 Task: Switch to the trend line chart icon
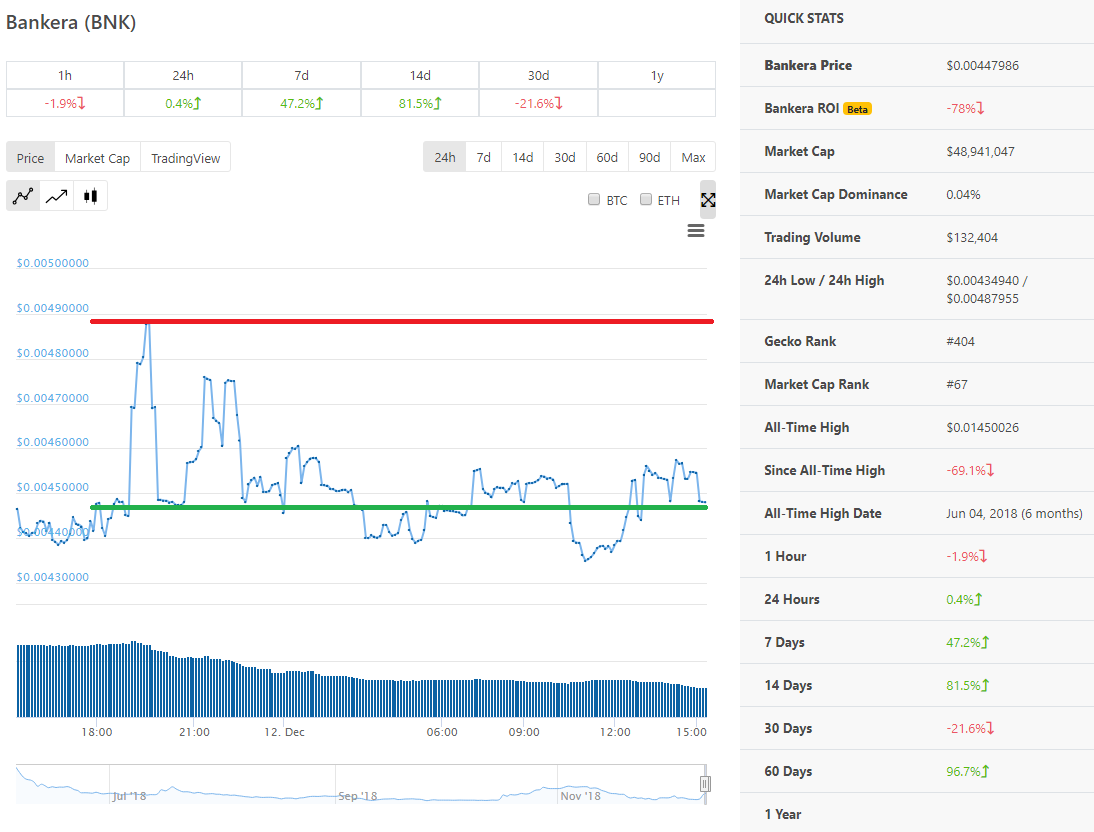point(57,196)
